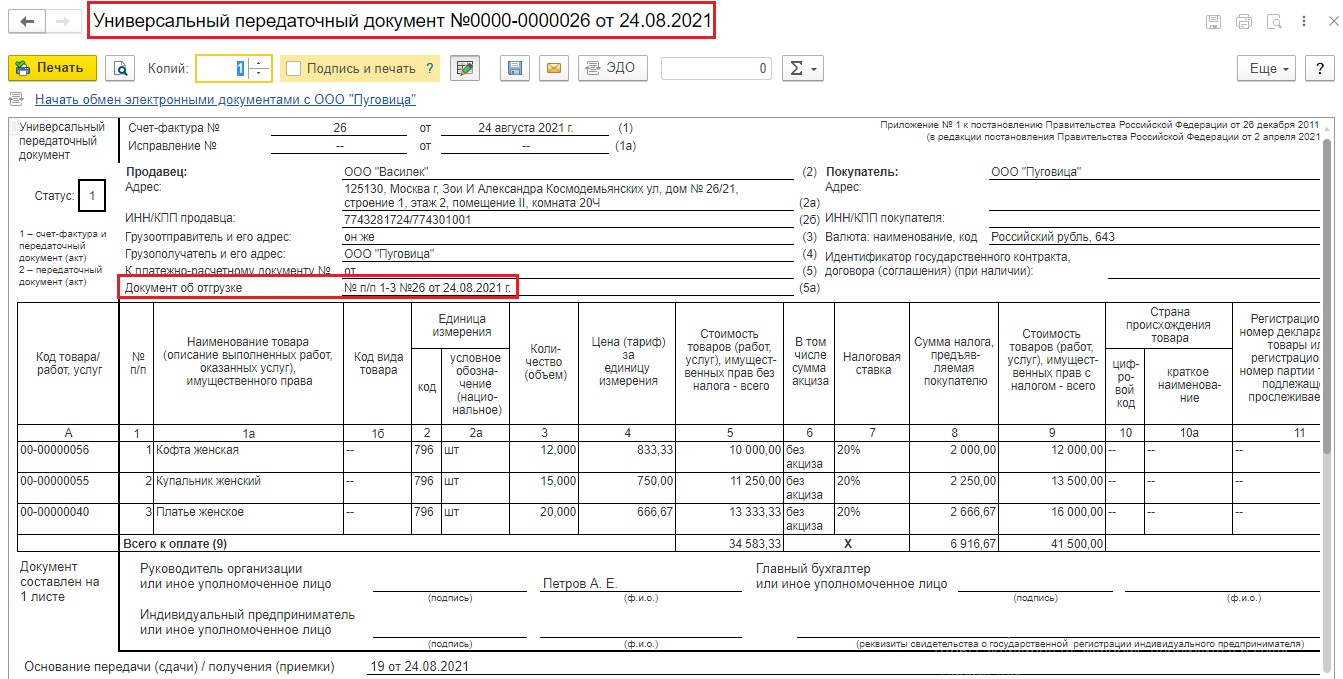The image size is (1343, 679).
Task: Click title bar save icon
Action: (x=1213, y=21)
